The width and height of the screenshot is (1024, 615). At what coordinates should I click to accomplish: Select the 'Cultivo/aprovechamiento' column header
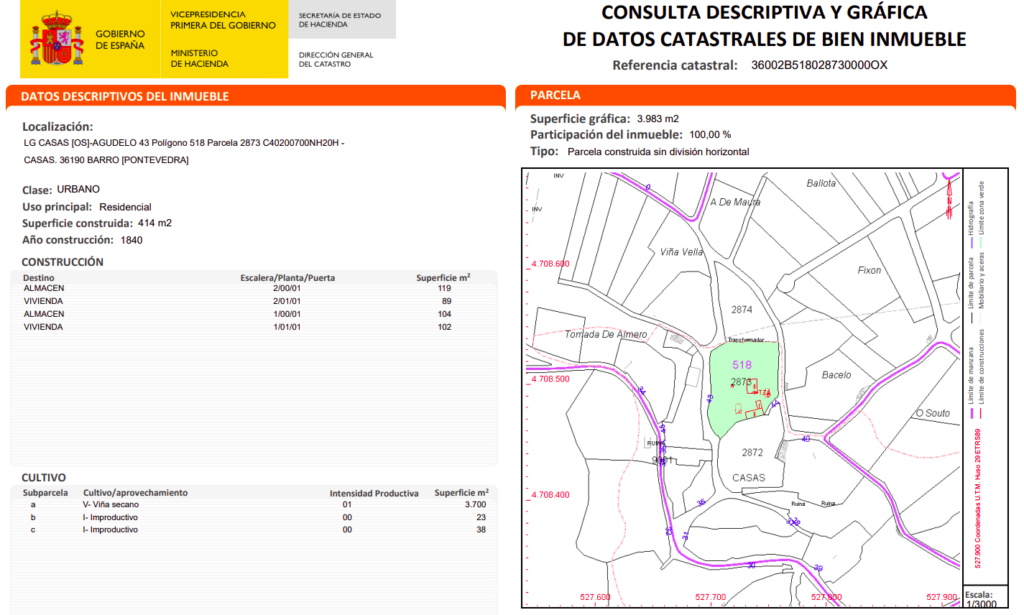click(x=135, y=493)
